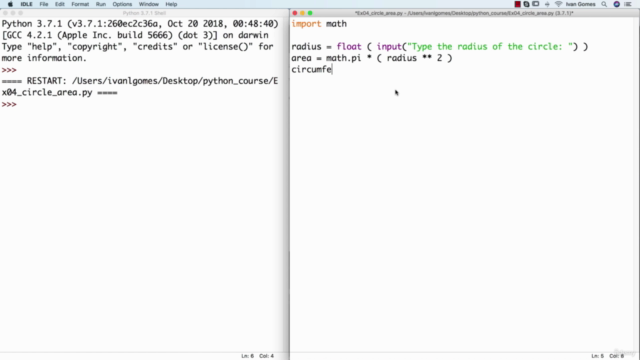
Task: Click '"copyright"' in the shell banner
Action: click(95, 47)
